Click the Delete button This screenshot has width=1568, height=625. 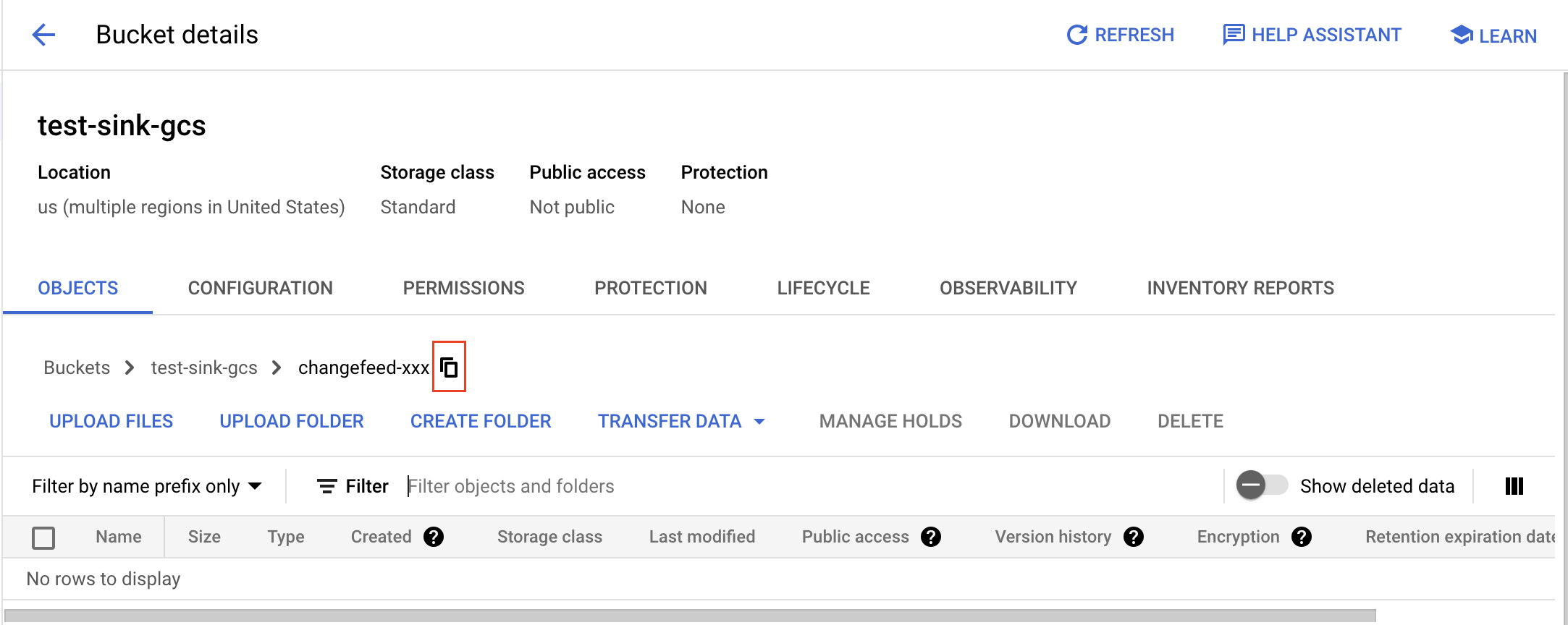pyautogui.click(x=1190, y=421)
